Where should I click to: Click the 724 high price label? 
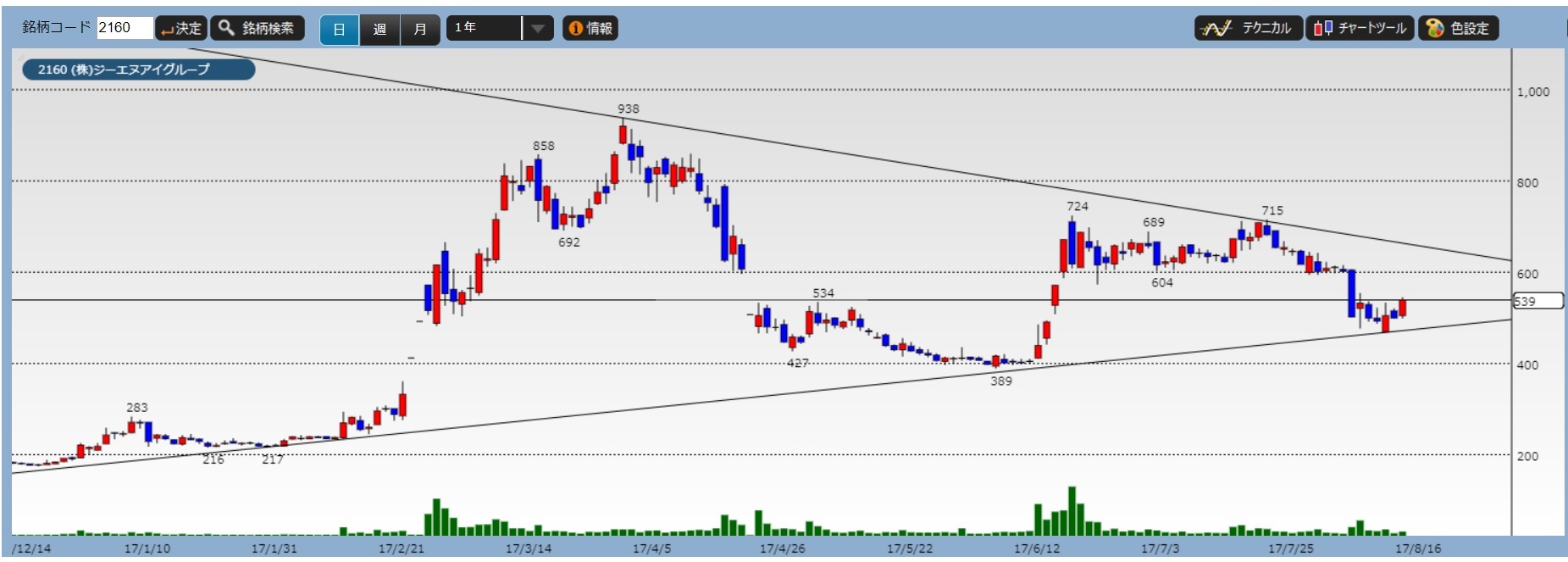coord(1078,207)
